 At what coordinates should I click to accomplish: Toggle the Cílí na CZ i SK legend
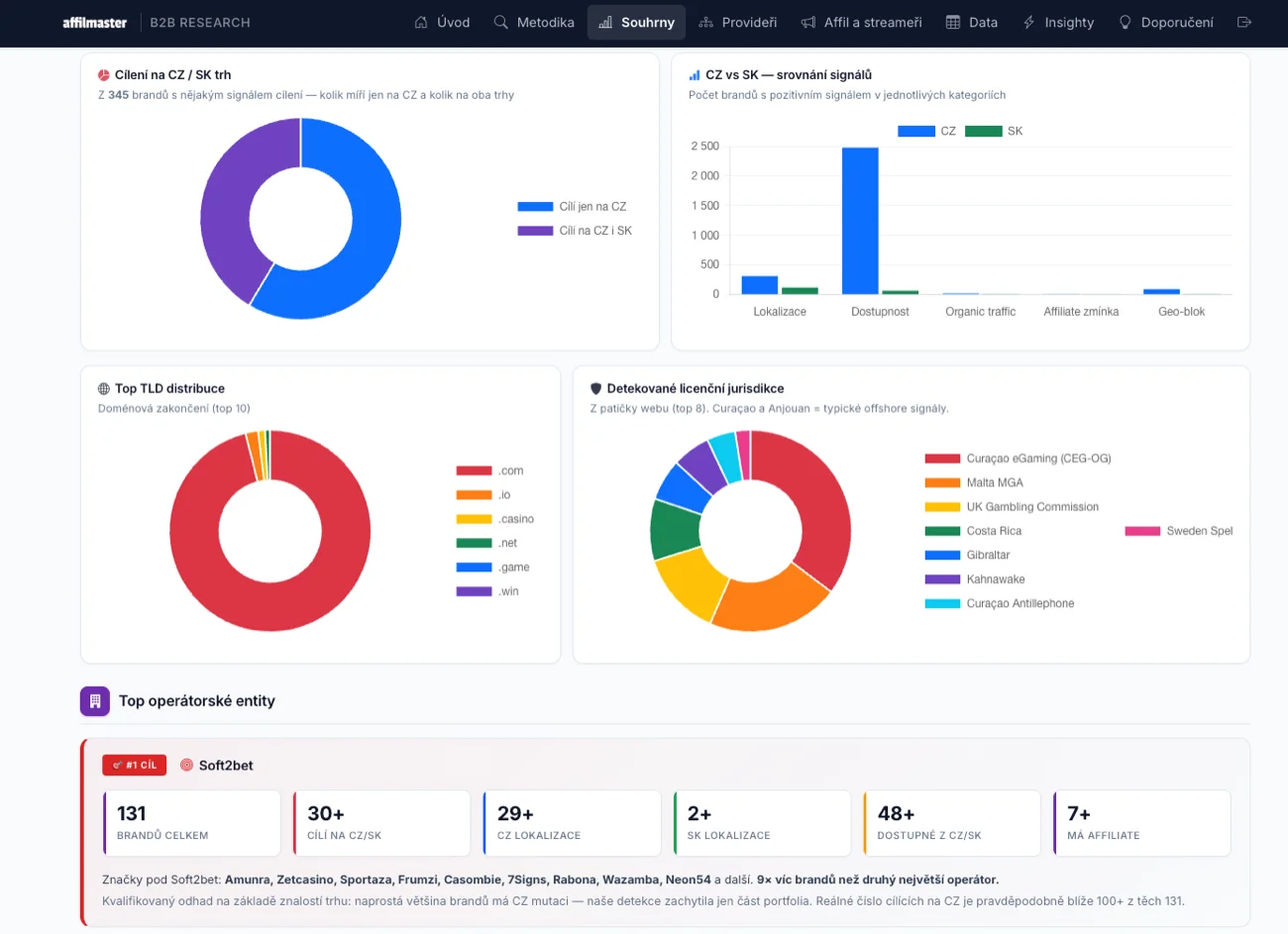click(575, 231)
